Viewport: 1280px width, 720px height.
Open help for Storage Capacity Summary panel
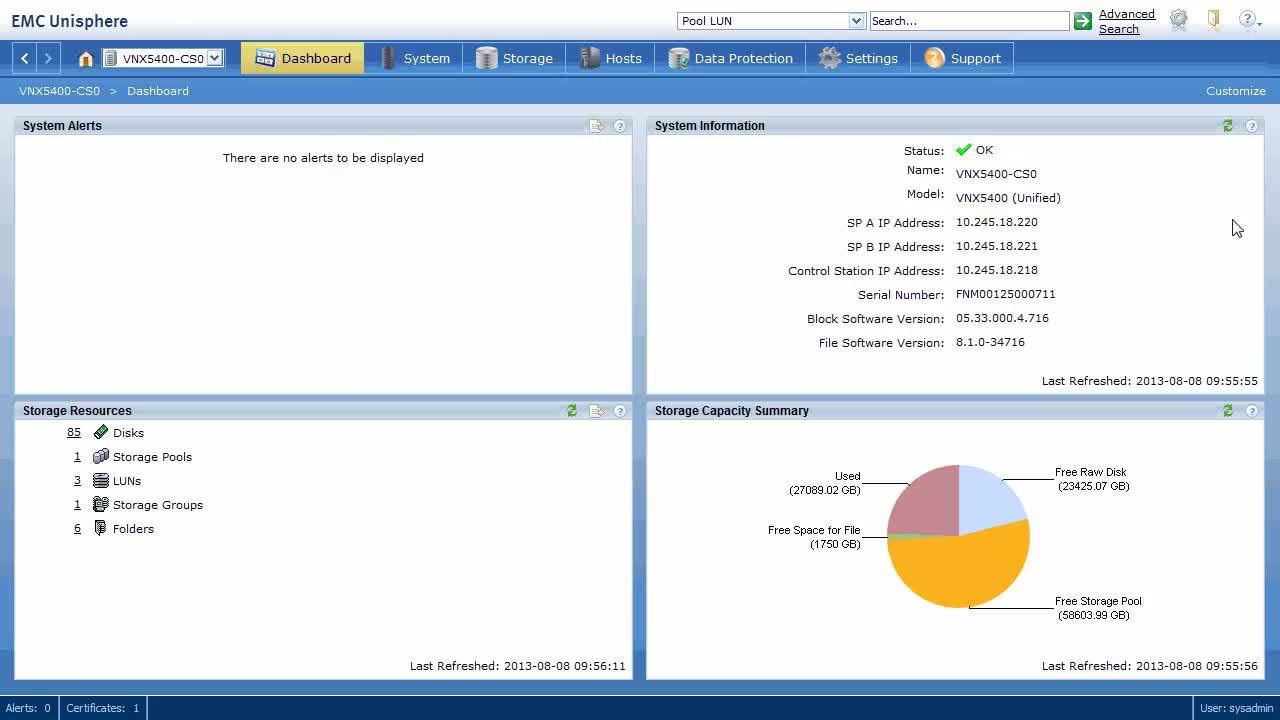1252,411
